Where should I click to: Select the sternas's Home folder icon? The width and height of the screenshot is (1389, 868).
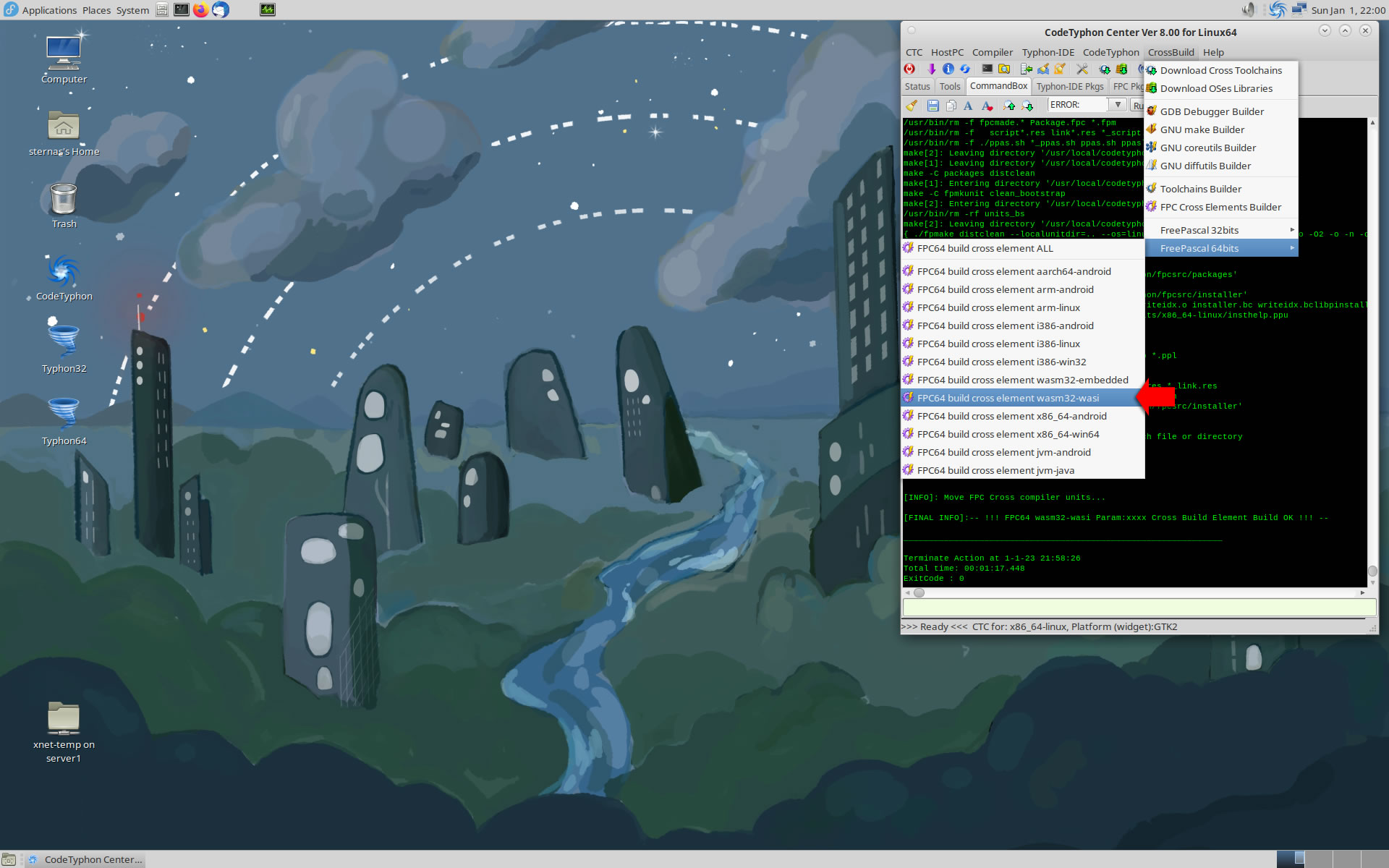pos(64,134)
